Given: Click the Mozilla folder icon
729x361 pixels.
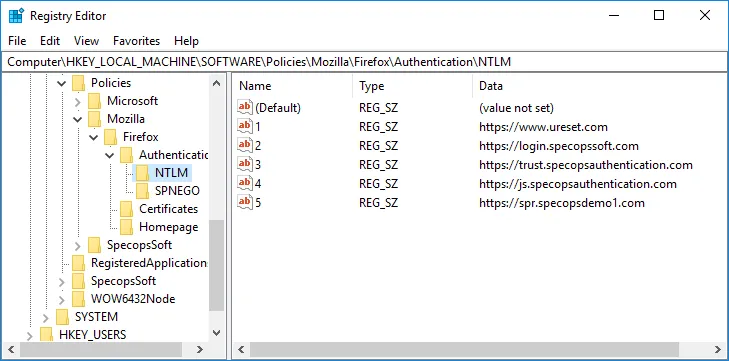Looking at the screenshot, I should coord(94,119).
